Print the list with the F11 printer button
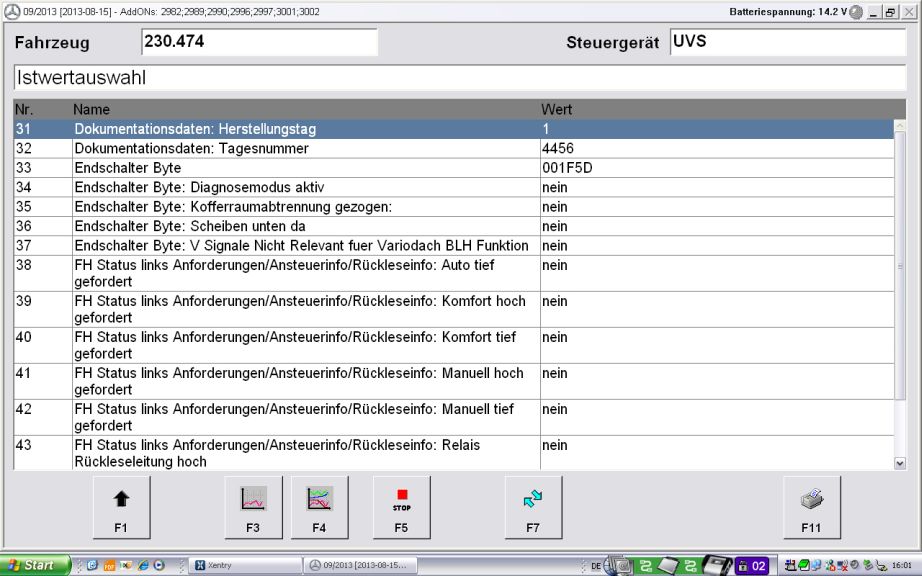922x576 pixels. (x=811, y=507)
